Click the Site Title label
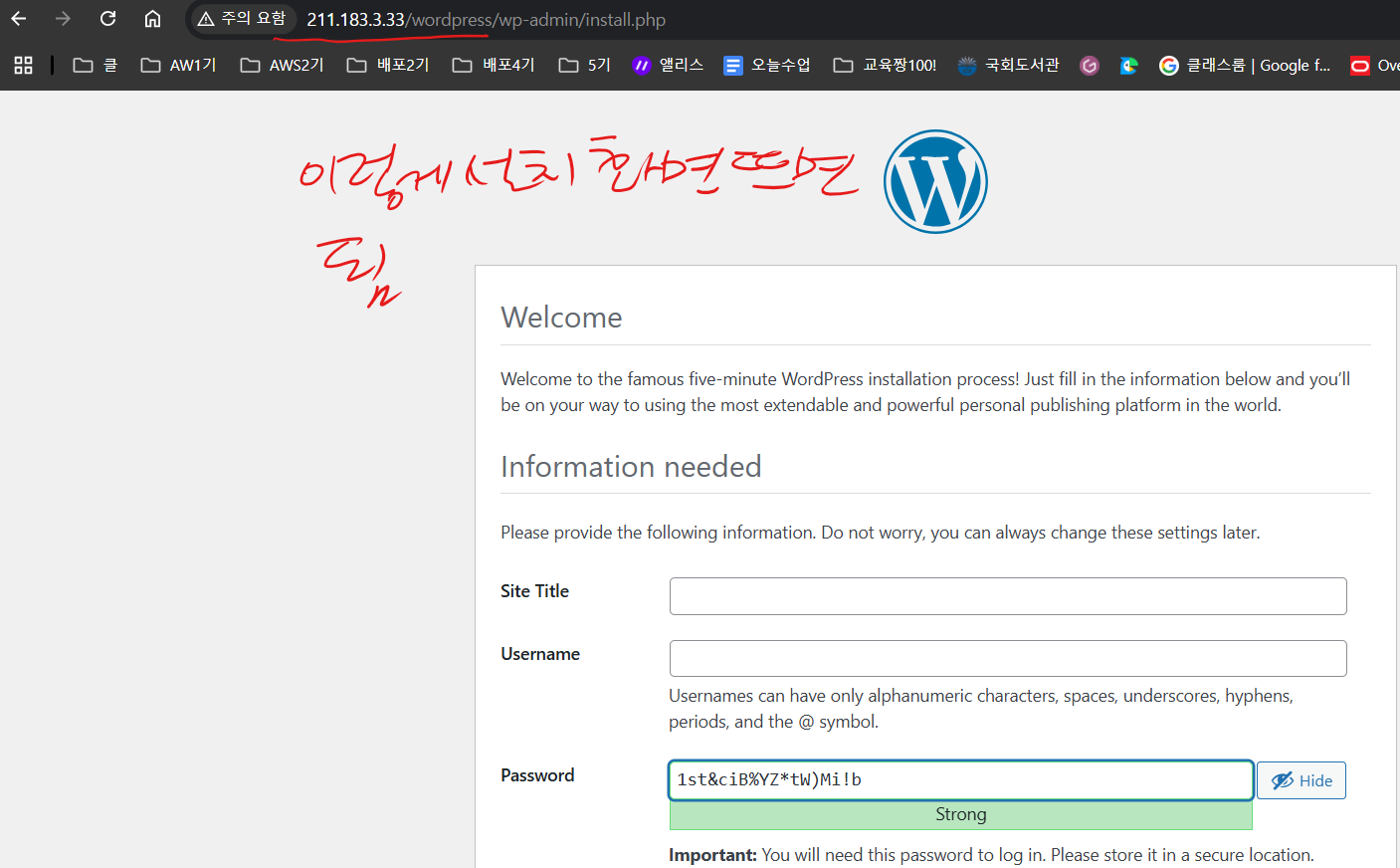The height and width of the screenshot is (868, 1400). point(534,591)
